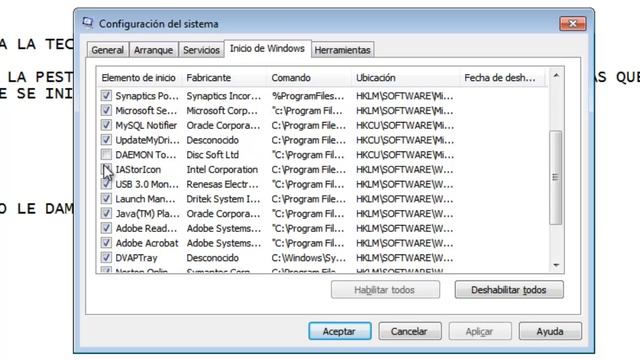Toggle the Adobe Acrobat checkbox
This screenshot has width=640, height=360.
point(106,242)
